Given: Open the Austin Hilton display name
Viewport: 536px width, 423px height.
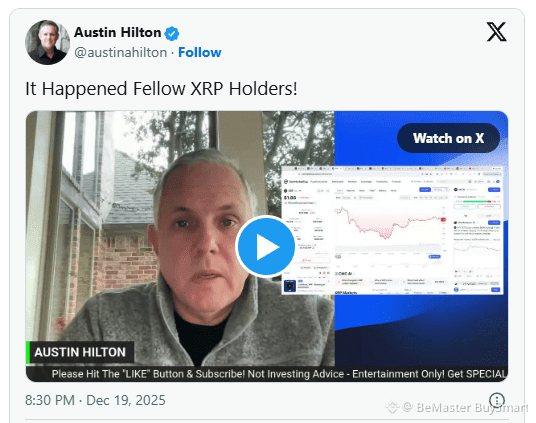Looking at the screenshot, I should pos(118,32).
